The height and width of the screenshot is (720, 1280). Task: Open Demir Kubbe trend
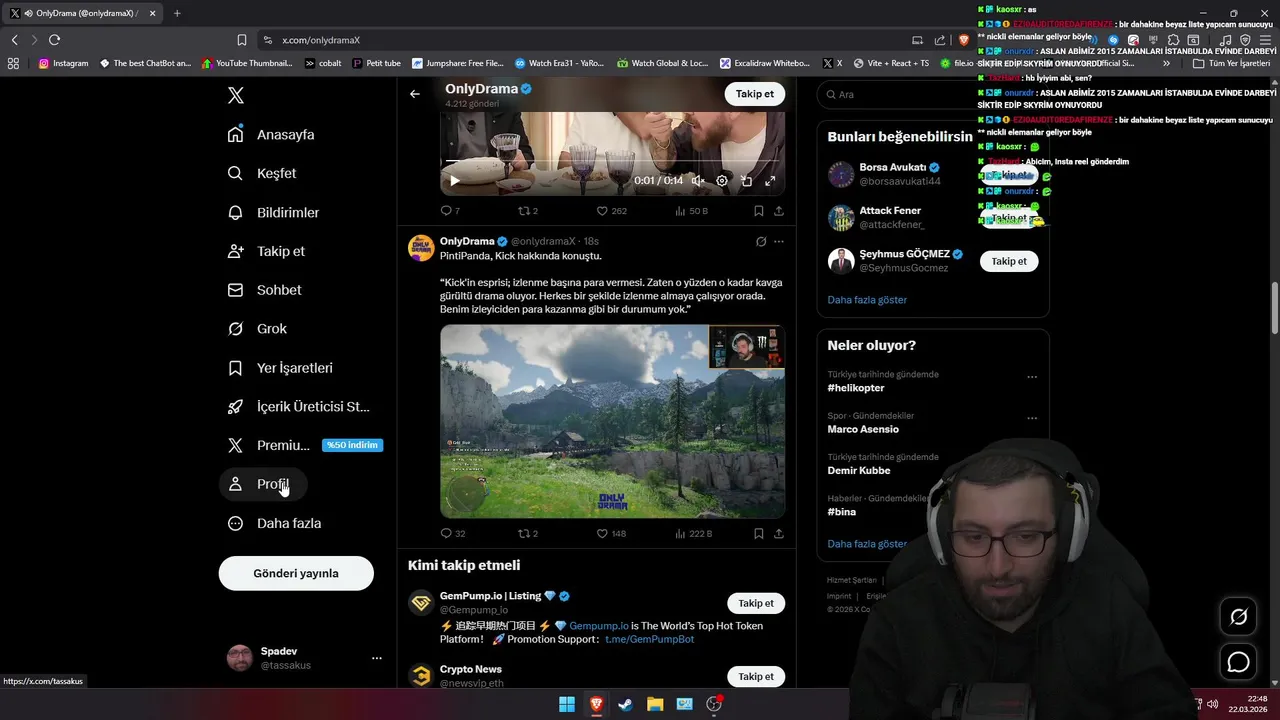click(x=859, y=470)
